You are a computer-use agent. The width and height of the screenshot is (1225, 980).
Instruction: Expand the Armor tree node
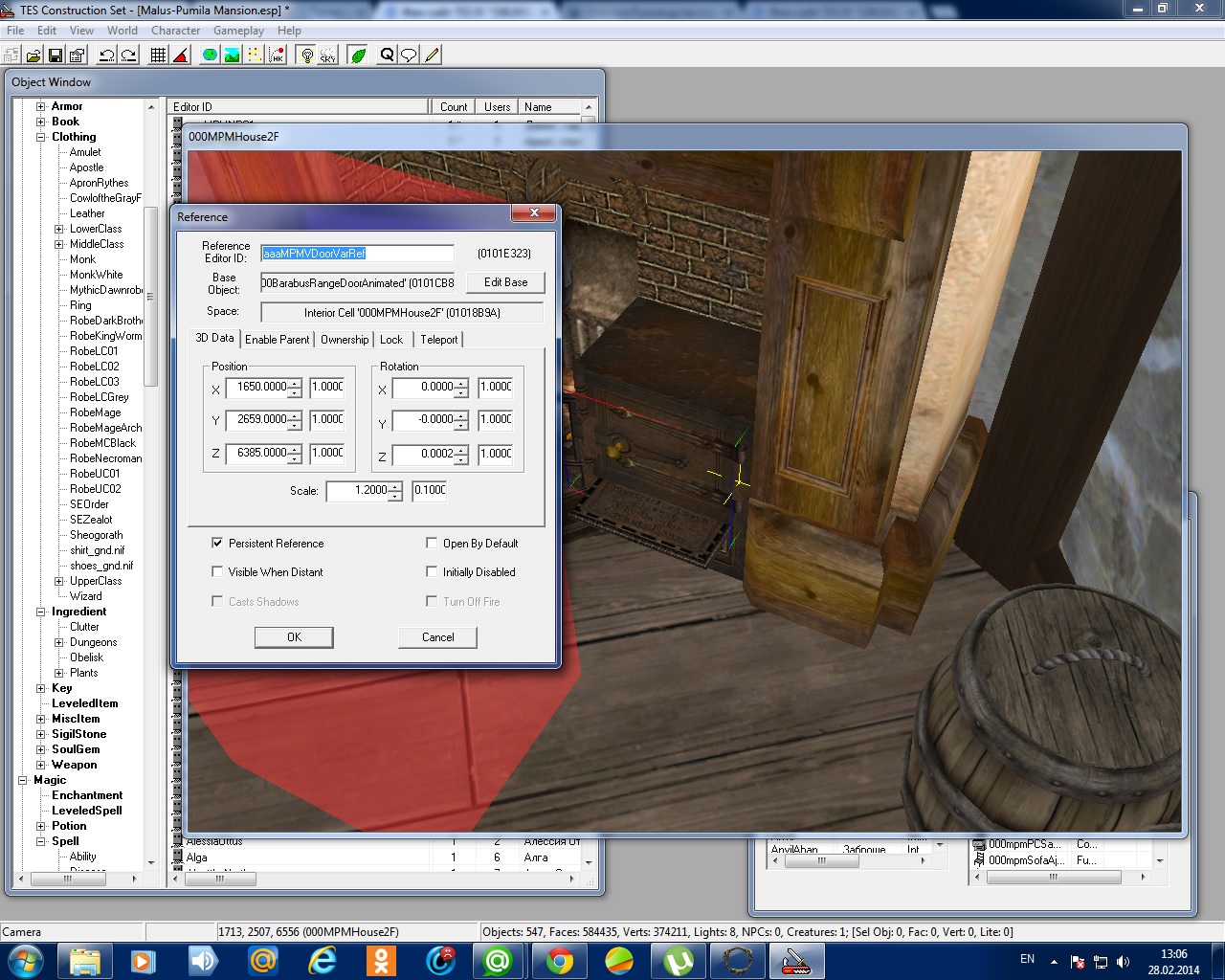[41, 106]
